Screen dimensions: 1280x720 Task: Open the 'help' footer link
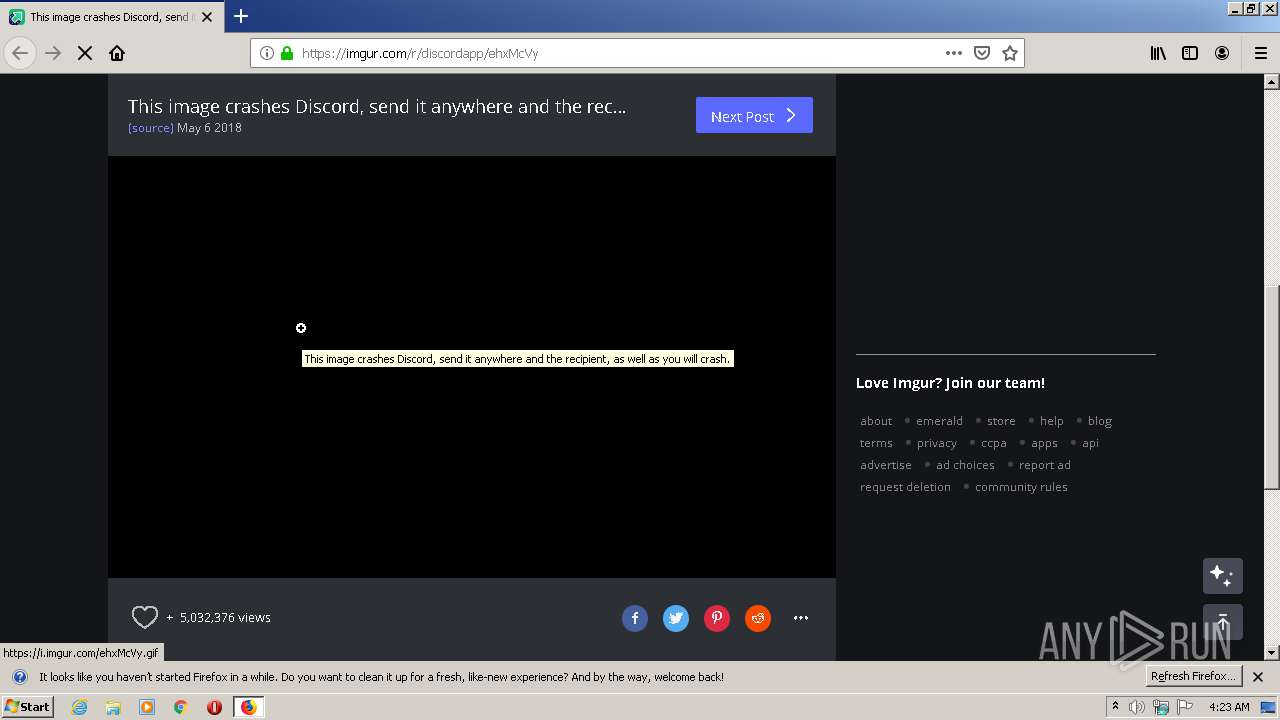[x=1051, y=421]
